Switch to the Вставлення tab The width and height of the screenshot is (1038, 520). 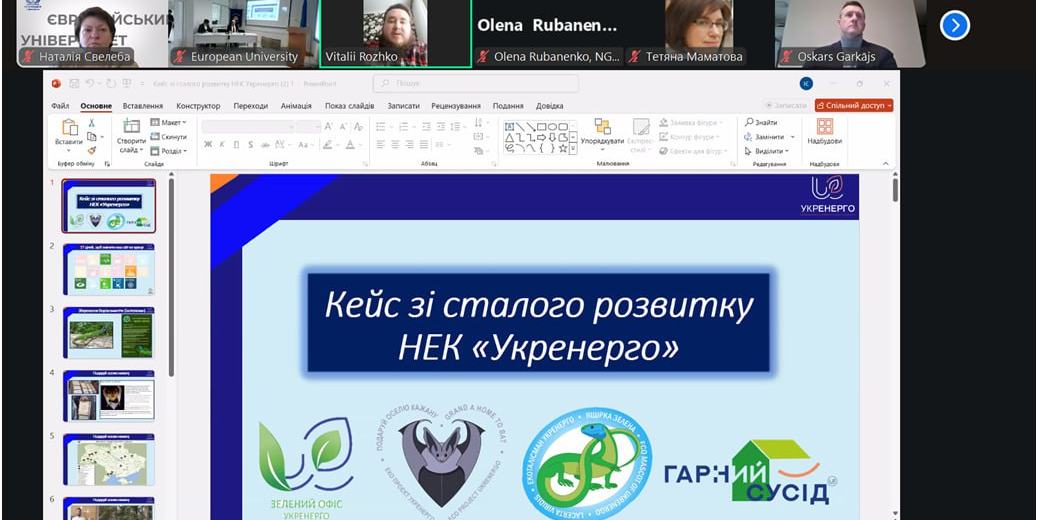pyautogui.click(x=143, y=106)
